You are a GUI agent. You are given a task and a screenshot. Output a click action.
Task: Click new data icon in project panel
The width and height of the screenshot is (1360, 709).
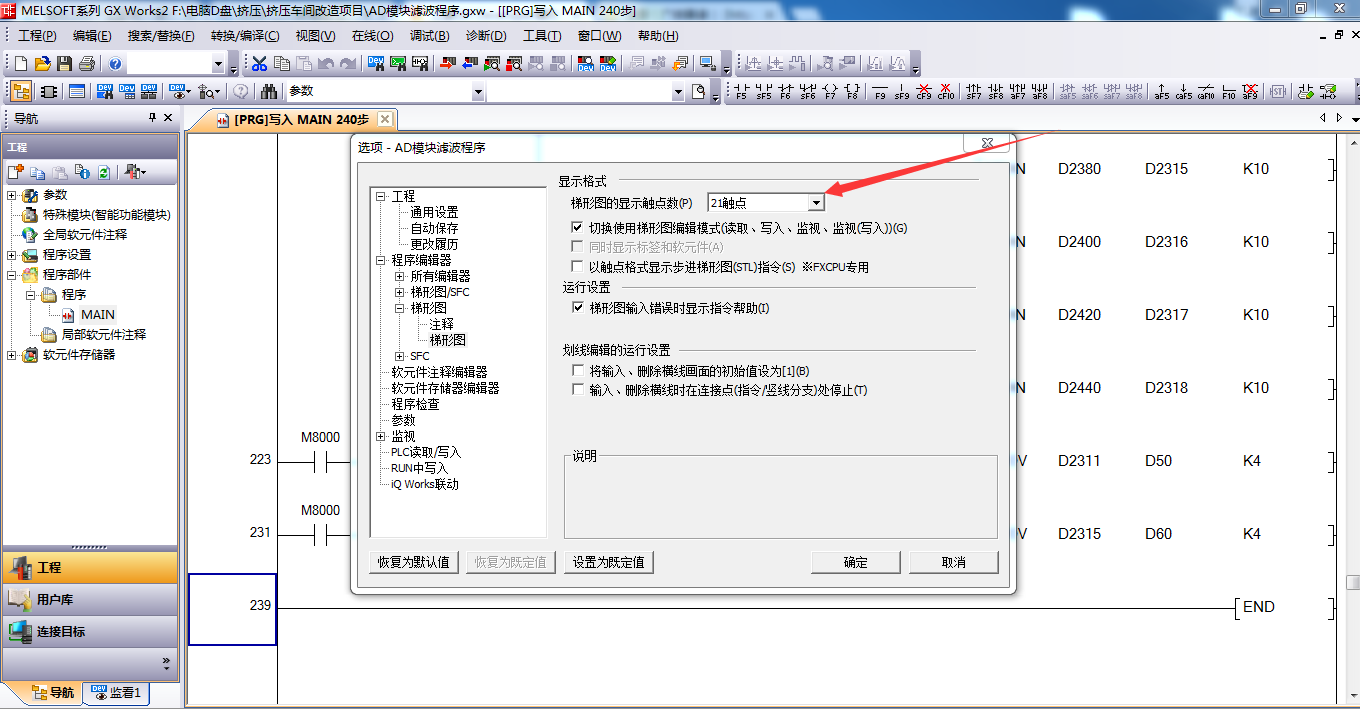coord(16,172)
